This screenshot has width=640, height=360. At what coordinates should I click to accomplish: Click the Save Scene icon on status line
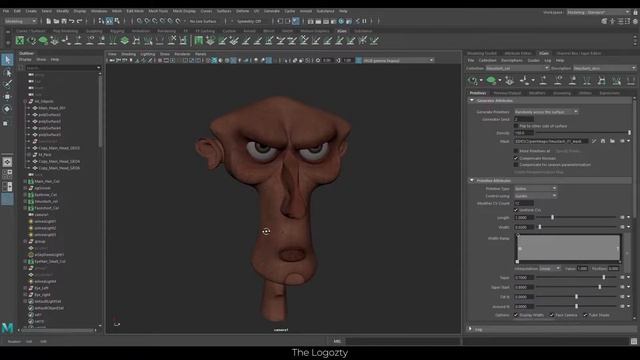[x=63, y=21]
